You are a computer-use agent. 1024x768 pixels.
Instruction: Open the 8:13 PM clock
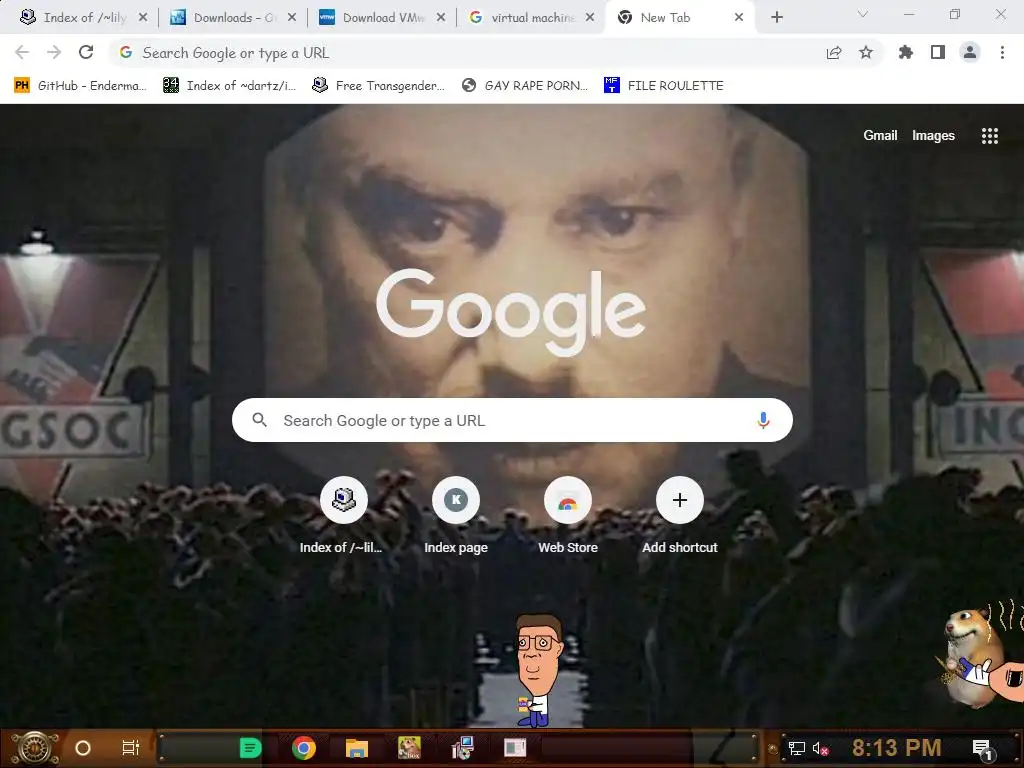[x=896, y=748]
